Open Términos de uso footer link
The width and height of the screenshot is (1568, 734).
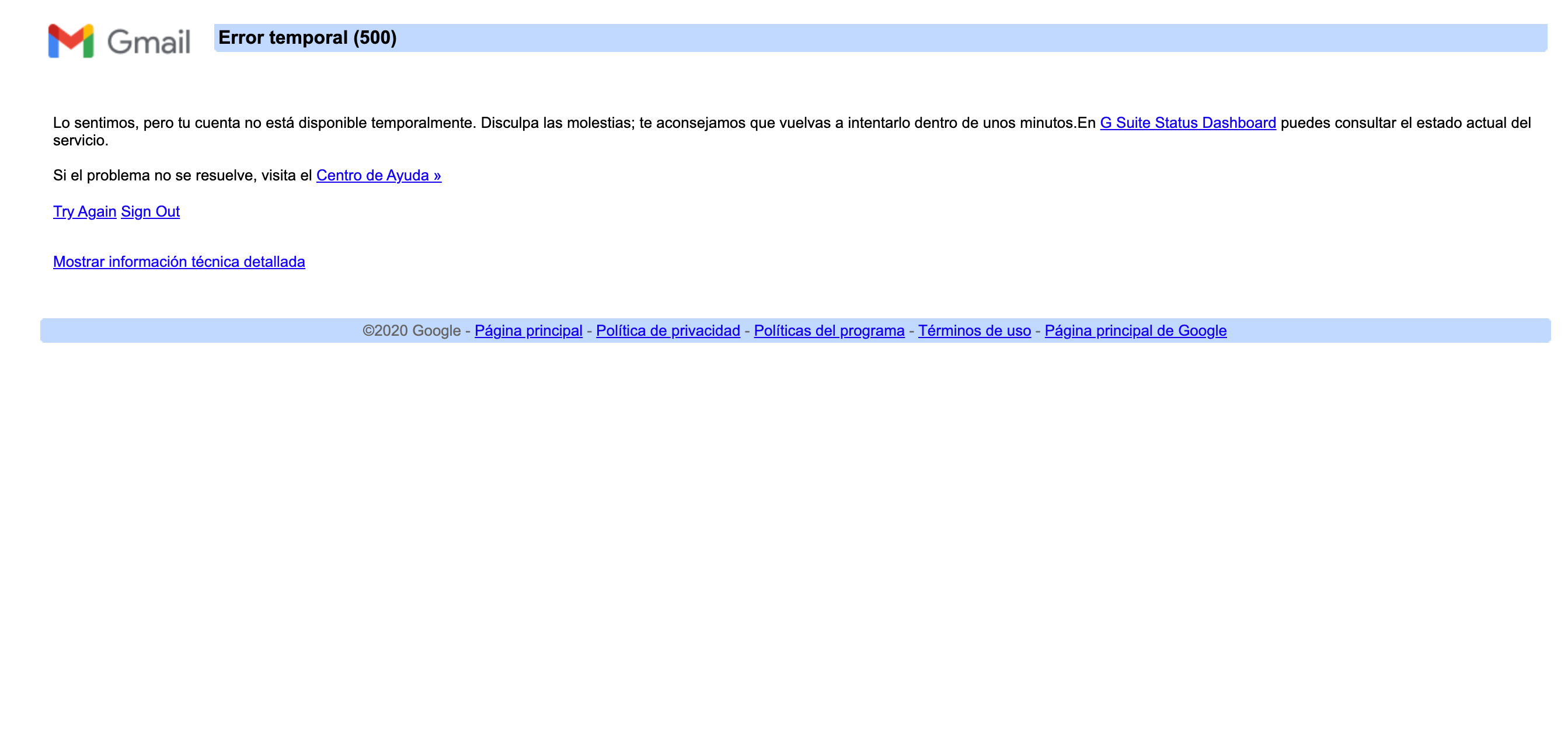[974, 331]
